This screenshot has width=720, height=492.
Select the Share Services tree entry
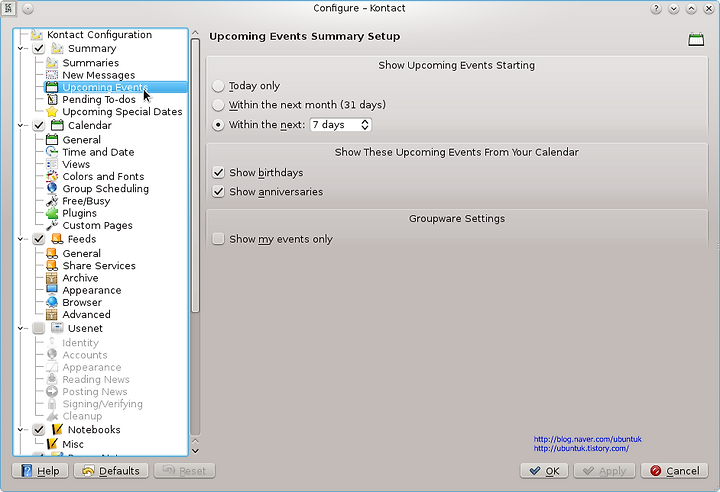tap(99, 266)
